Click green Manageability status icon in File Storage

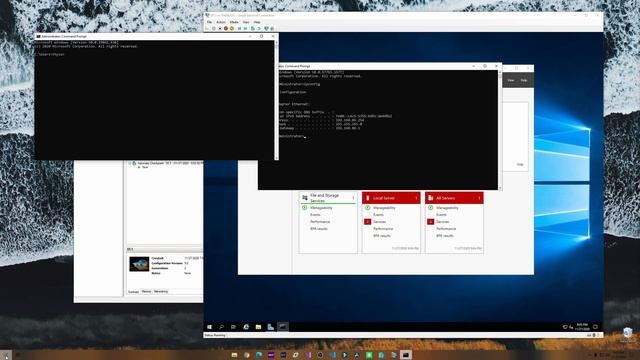(x=304, y=208)
